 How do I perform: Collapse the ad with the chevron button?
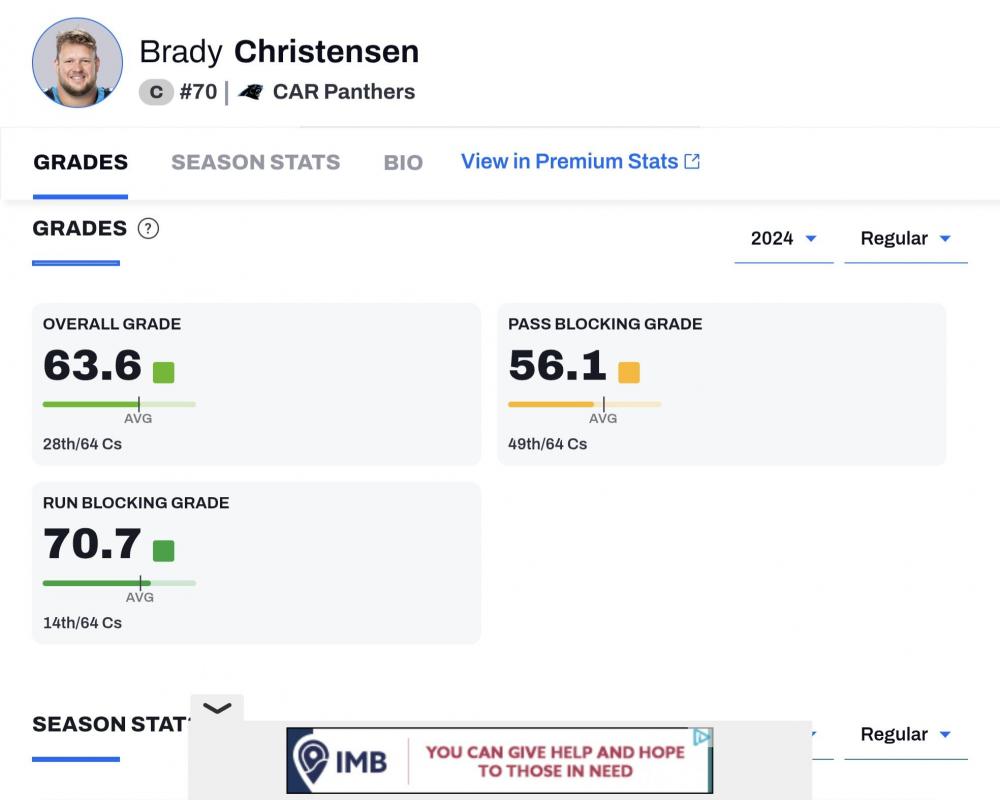click(x=217, y=708)
